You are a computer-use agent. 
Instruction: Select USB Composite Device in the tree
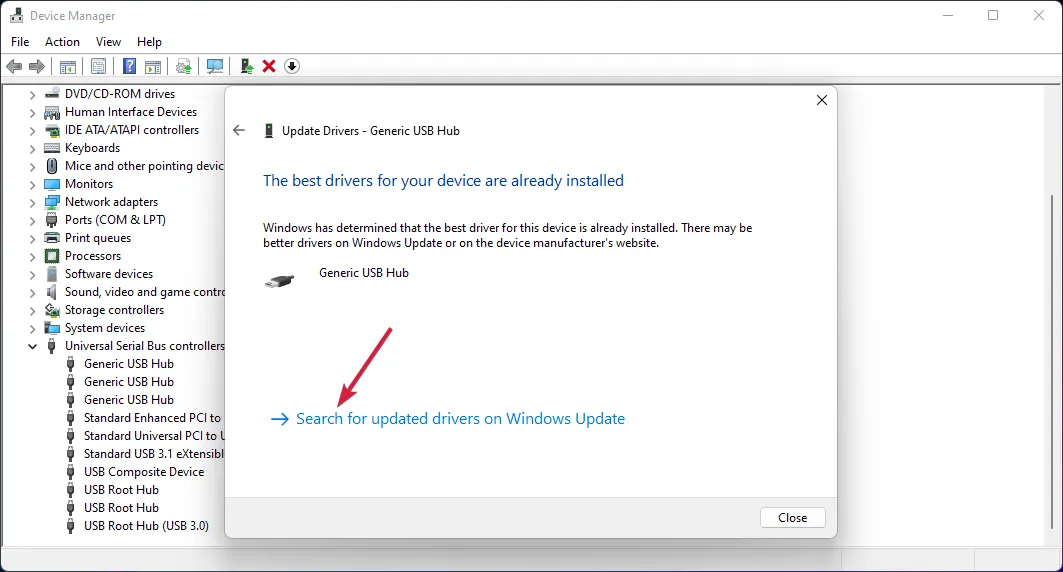[x=143, y=472]
